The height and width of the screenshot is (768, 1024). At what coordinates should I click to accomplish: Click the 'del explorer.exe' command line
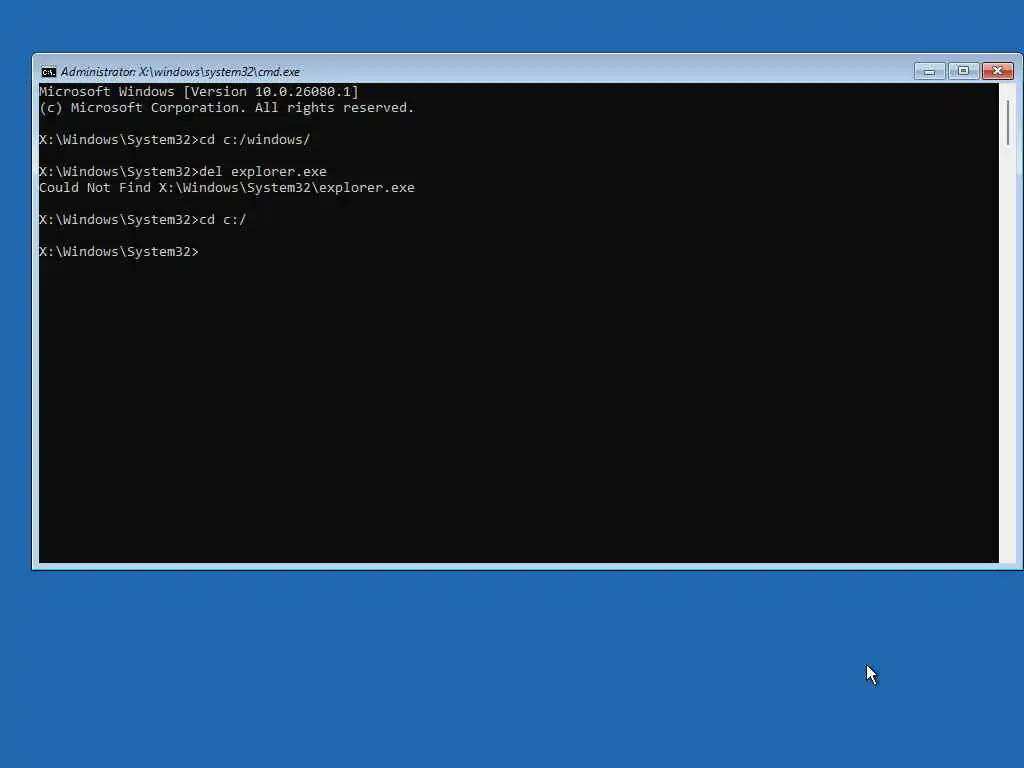tap(183, 172)
